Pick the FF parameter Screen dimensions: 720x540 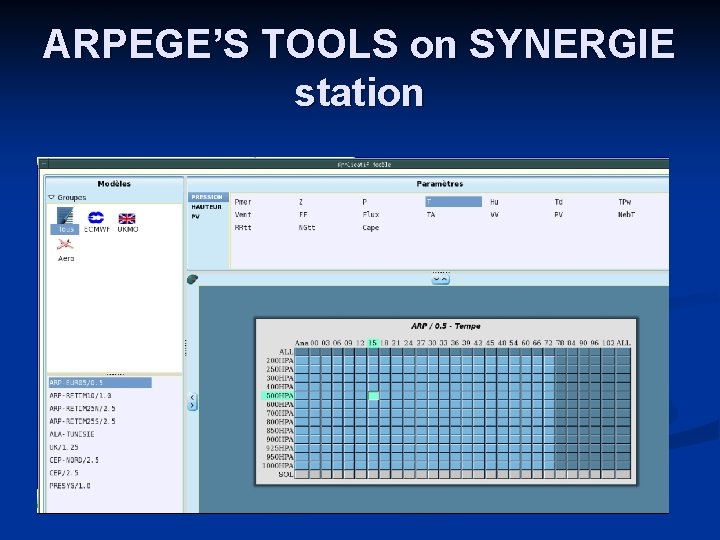pos(303,214)
